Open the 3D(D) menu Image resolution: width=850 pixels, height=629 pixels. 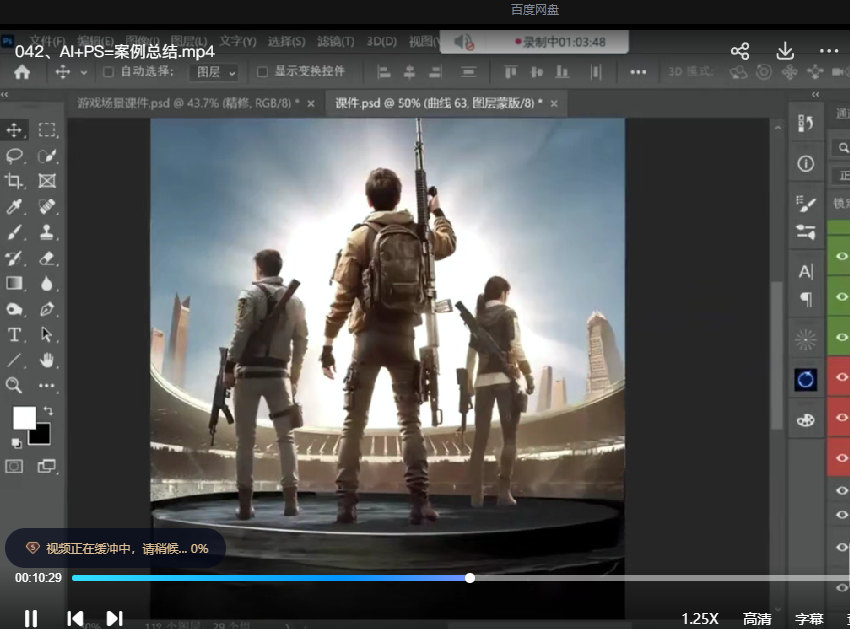coord(382,42)
